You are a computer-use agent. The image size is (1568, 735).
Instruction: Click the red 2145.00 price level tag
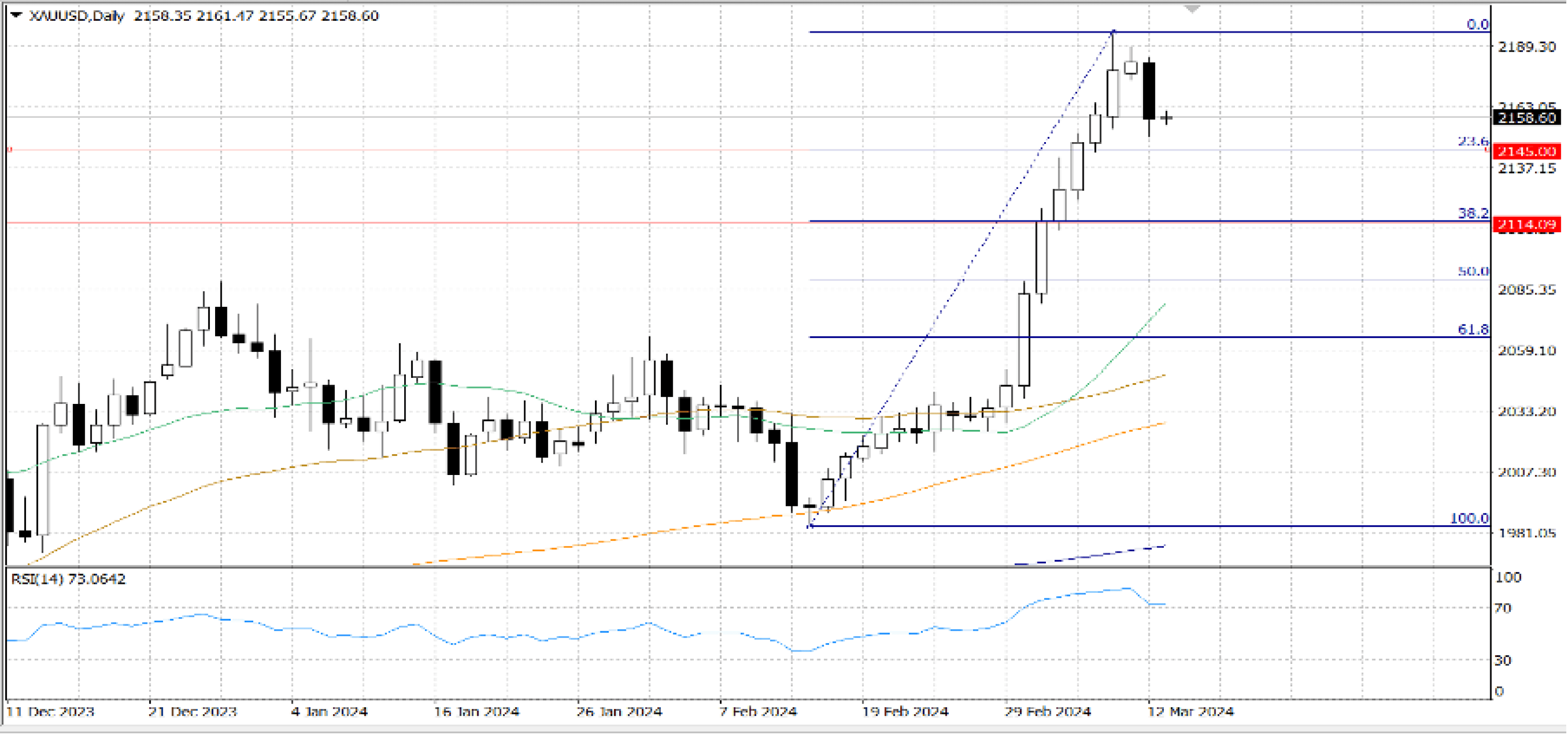pos(1526,151)
